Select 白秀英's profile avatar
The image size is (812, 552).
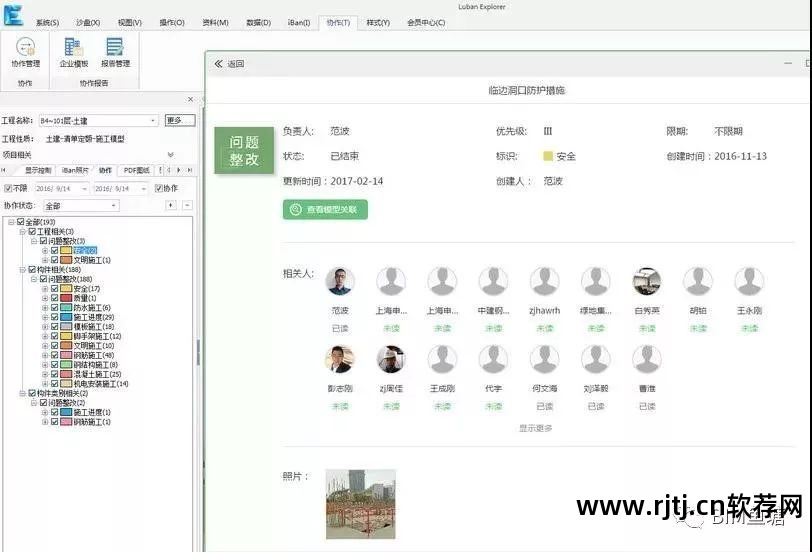point(647,281)
